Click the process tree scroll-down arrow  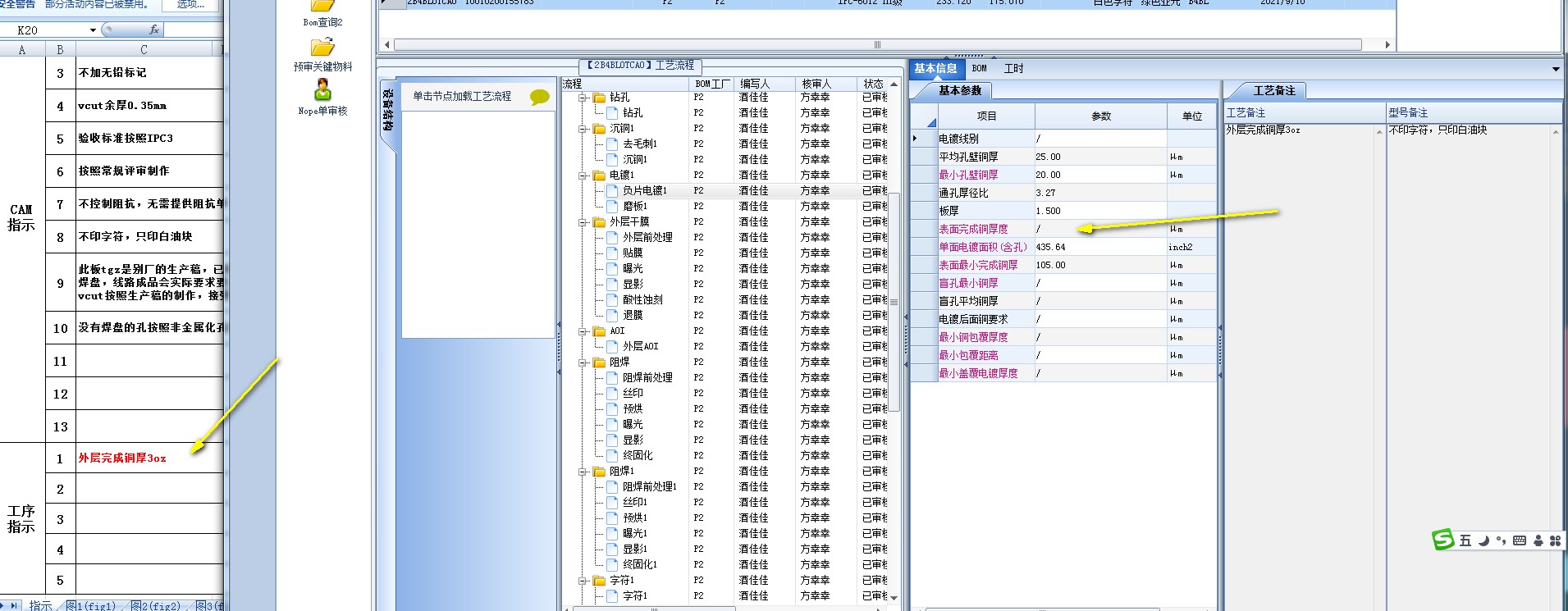(894, 598)
